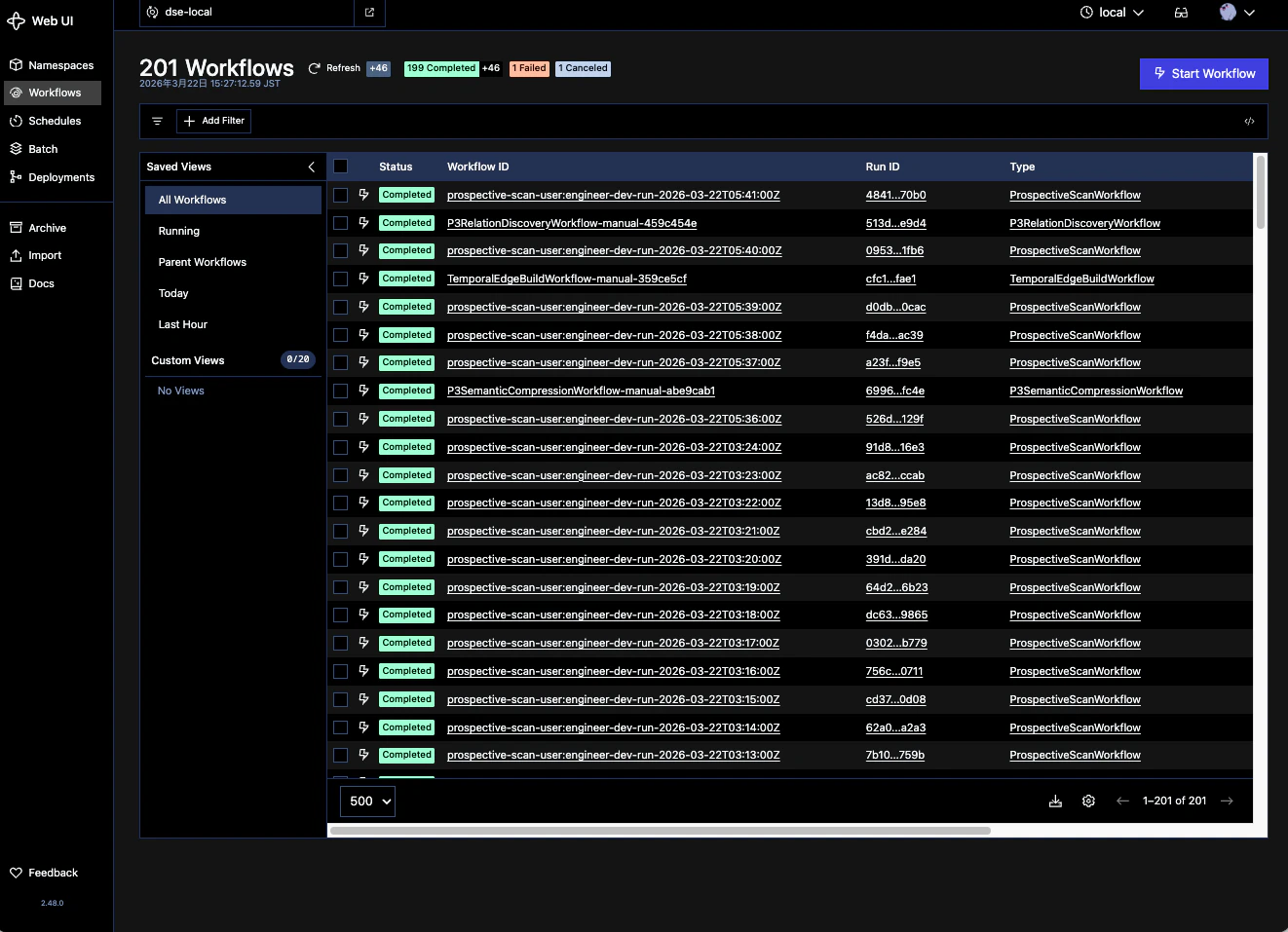Click the horizontal table scrollbar
Image resolution: width=1288 pixels, height=932 pixels.
point(660,831)
